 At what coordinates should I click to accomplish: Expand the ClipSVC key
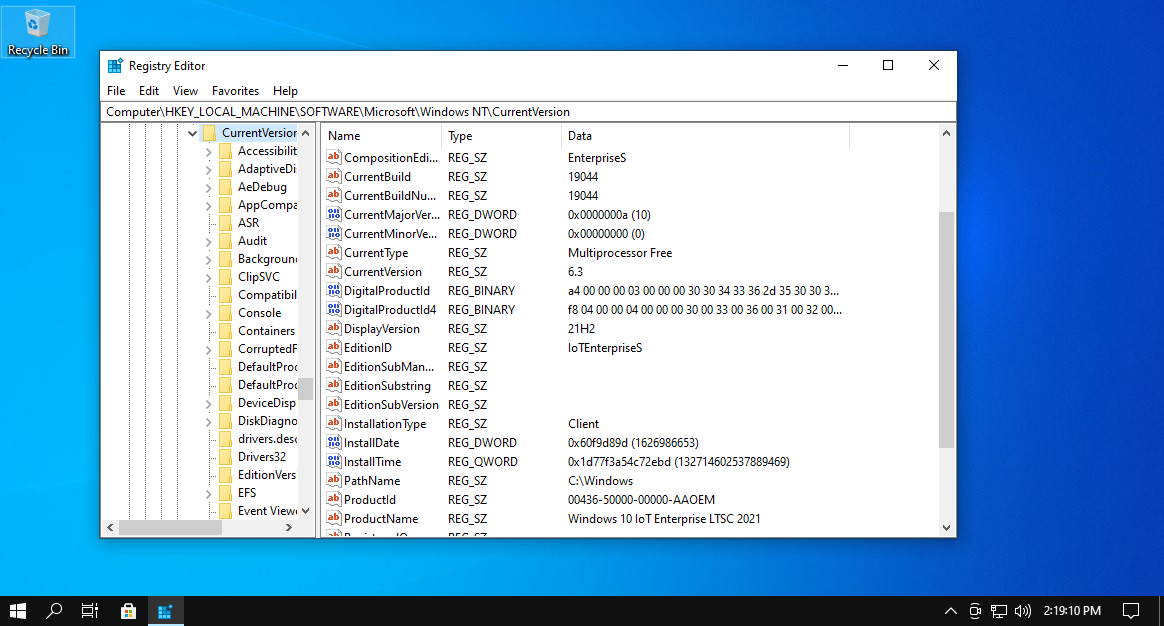click(209, 277)
